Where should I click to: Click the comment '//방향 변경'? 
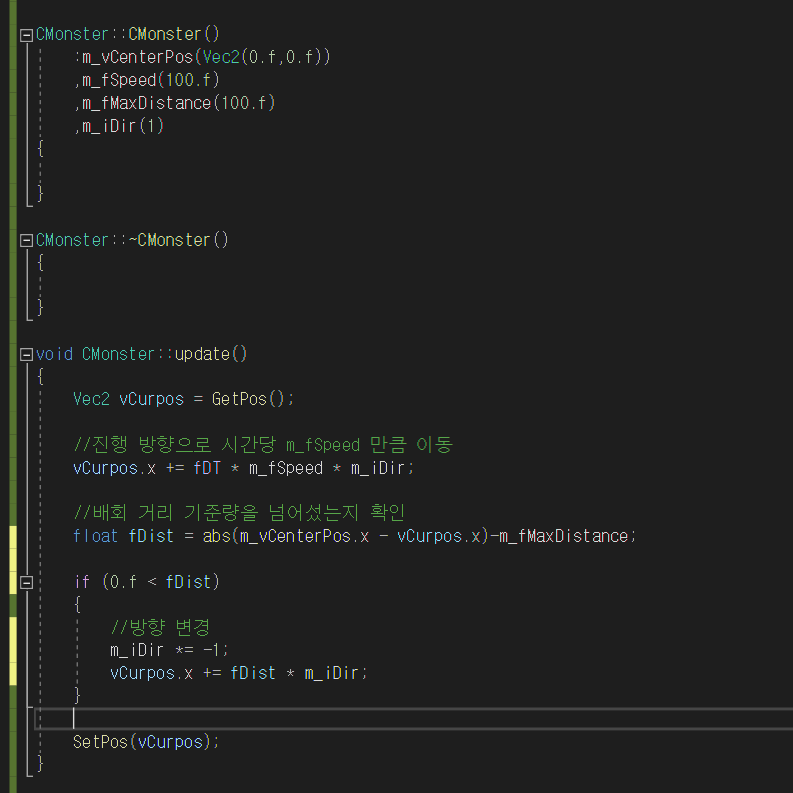pos(160,627)
